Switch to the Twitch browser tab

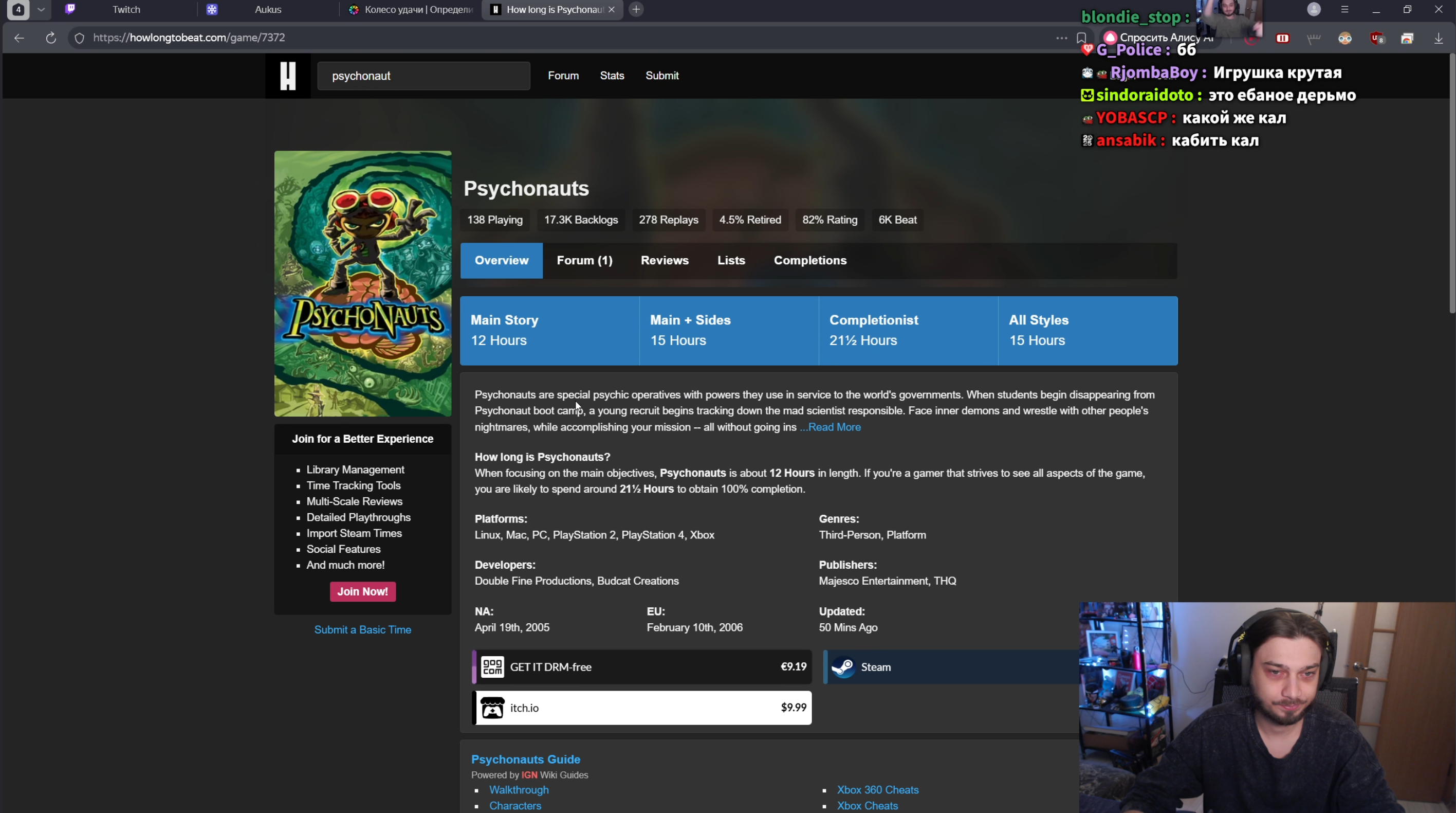(125, 10)
